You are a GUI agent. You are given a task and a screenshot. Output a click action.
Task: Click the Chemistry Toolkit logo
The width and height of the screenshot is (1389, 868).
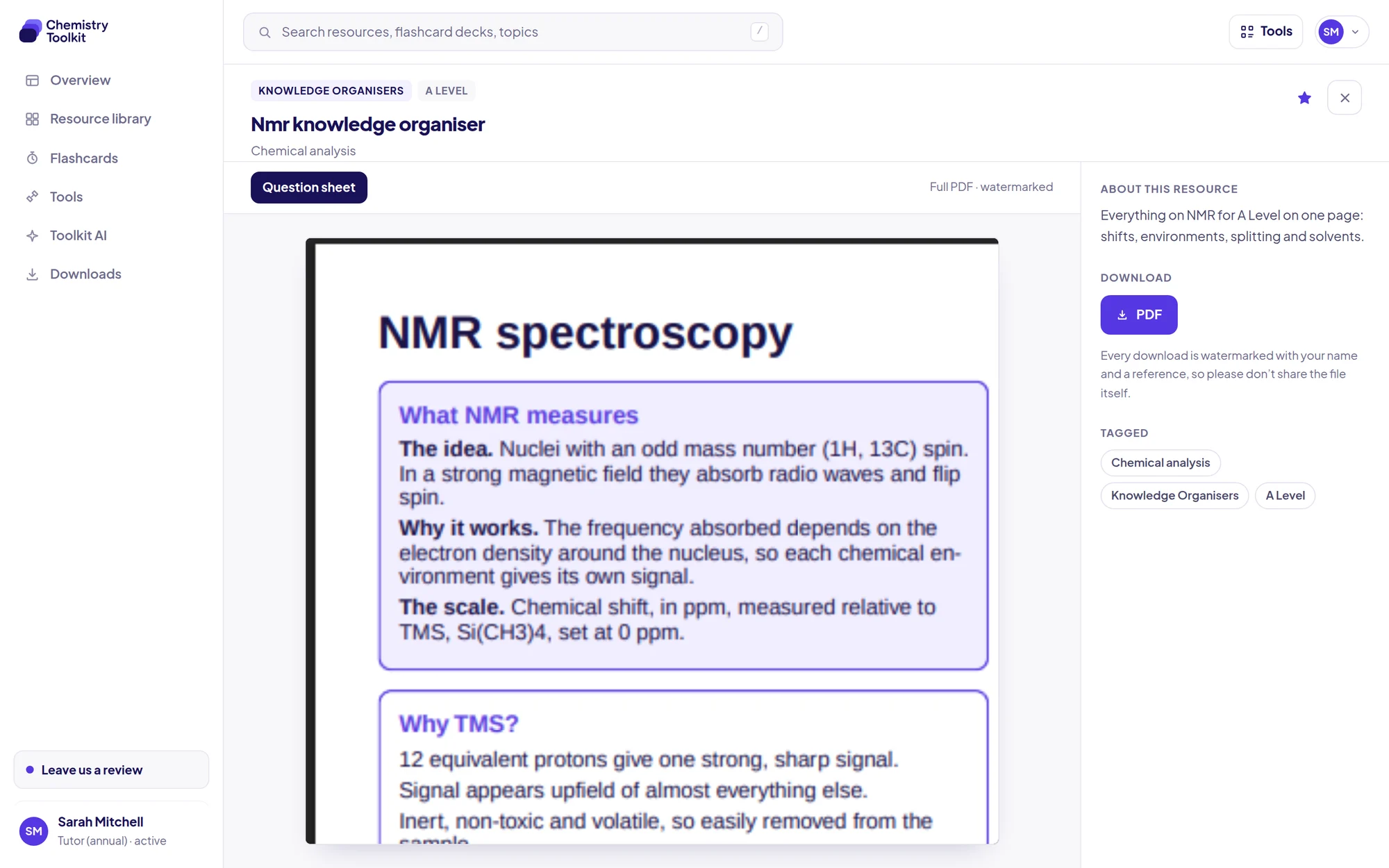coord(64,31)
